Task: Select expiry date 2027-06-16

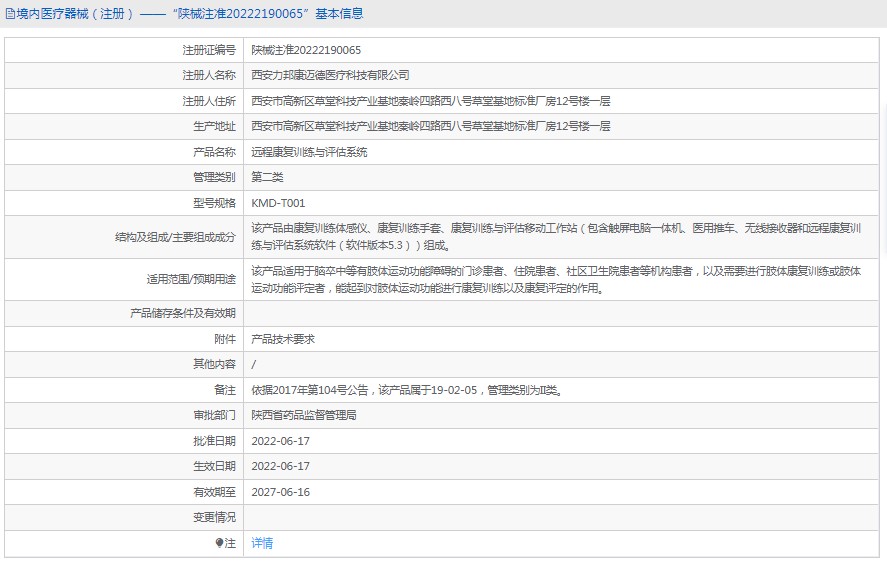Action: 281,492
